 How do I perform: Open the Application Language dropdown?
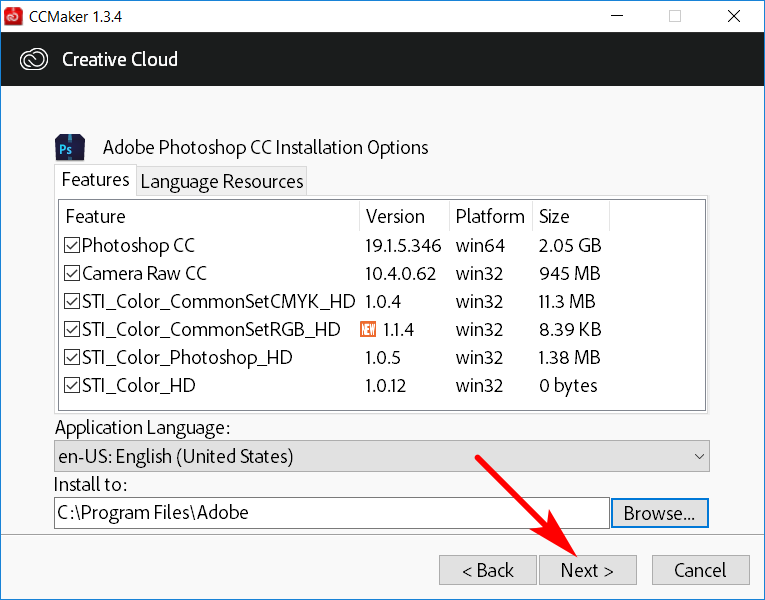coord(382,456)
